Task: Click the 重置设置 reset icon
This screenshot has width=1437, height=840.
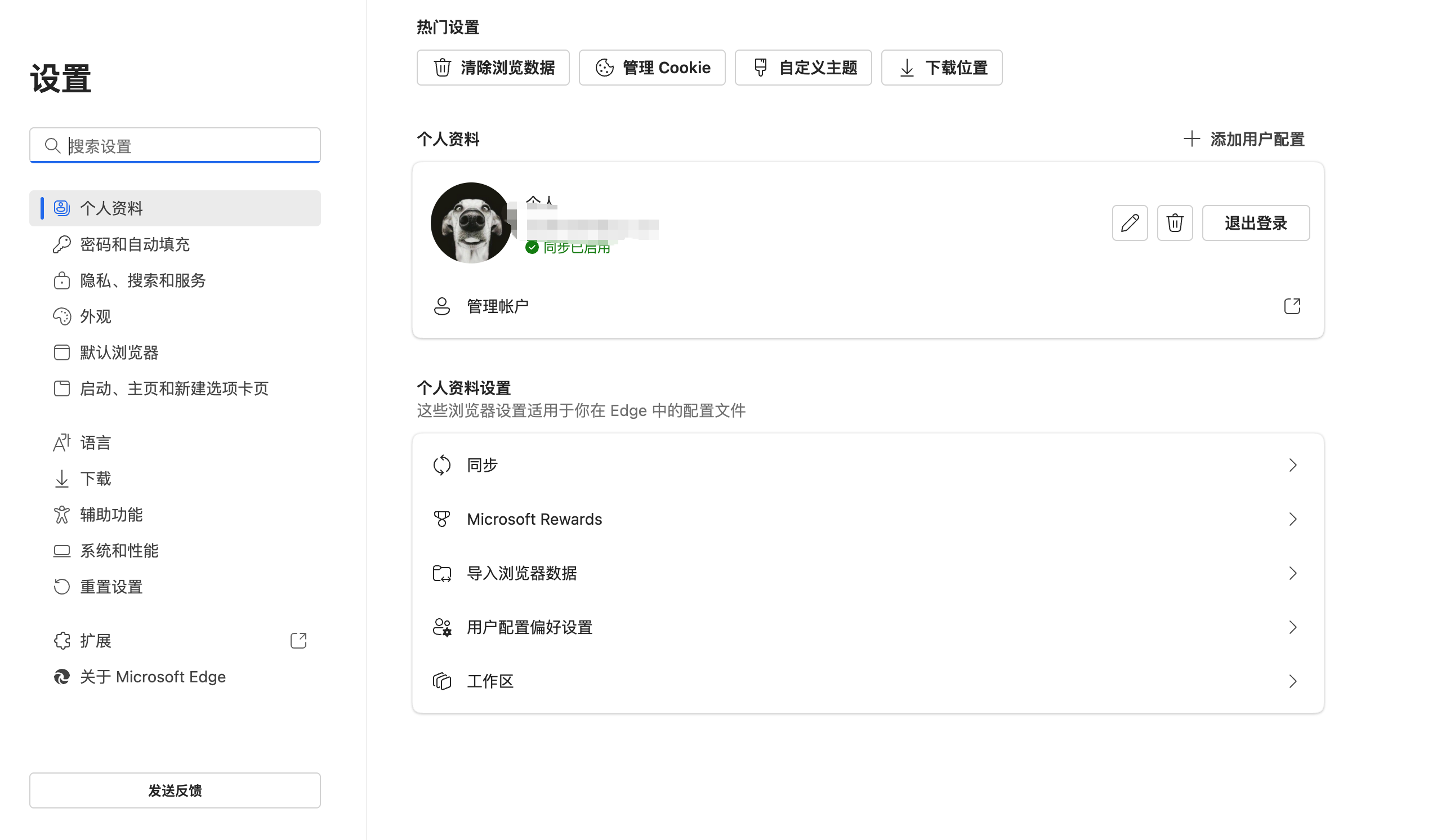Action: click(x=61, y=587)
